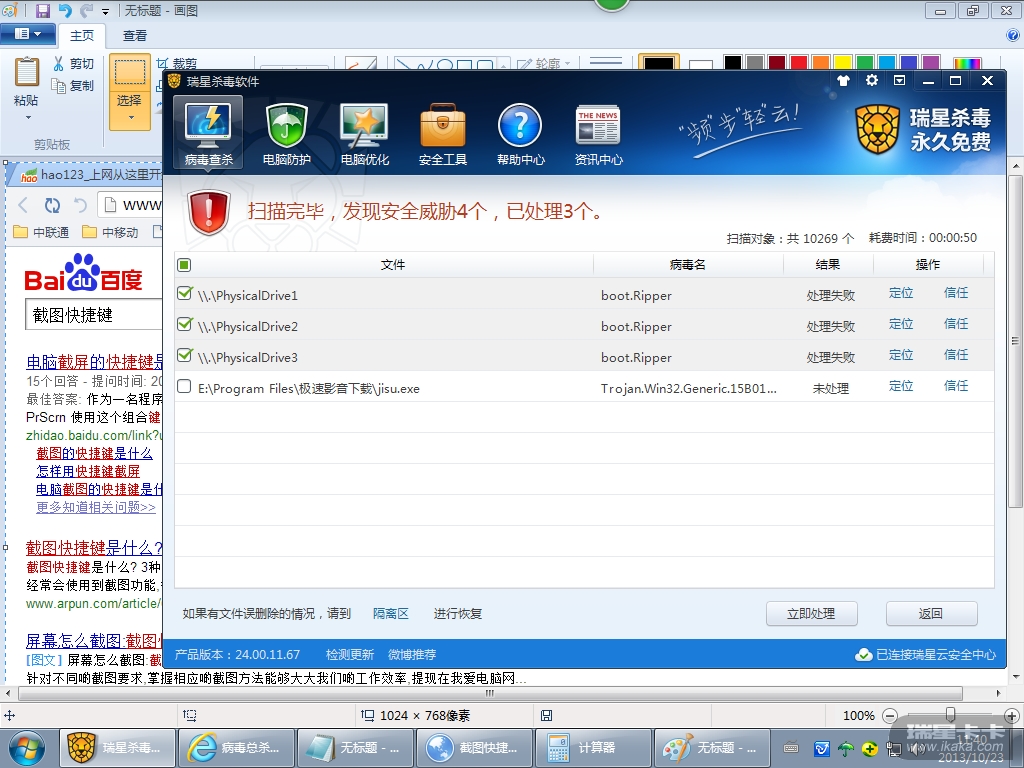
Task: Click 信任 for PhysicalDrive2
Action: [956, 324]
